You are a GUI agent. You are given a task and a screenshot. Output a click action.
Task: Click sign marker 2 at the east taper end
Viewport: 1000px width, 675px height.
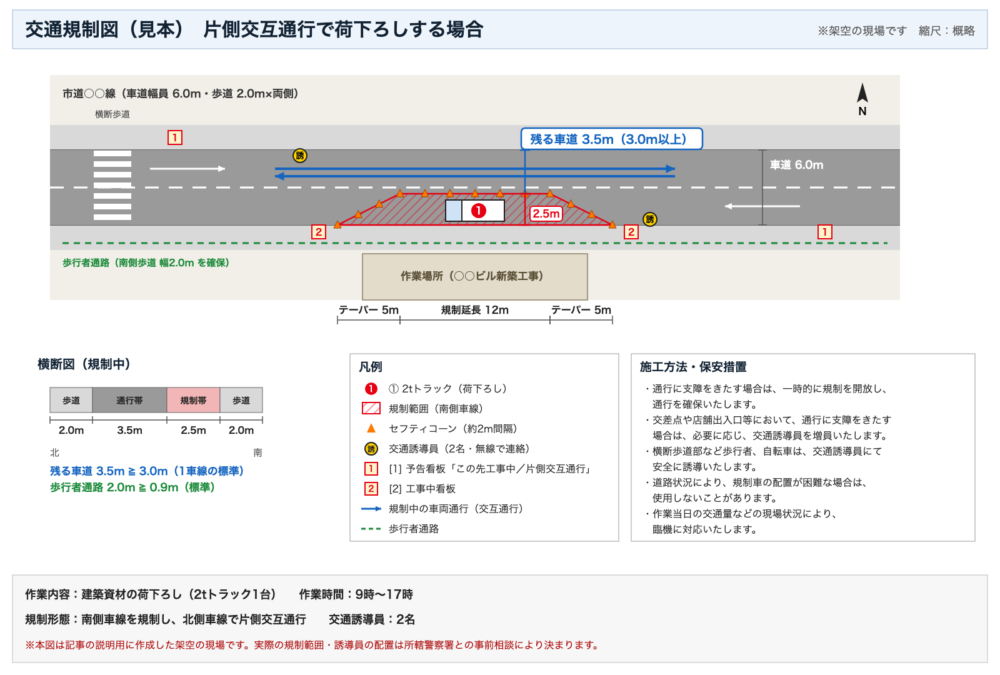tap(631, 232)
